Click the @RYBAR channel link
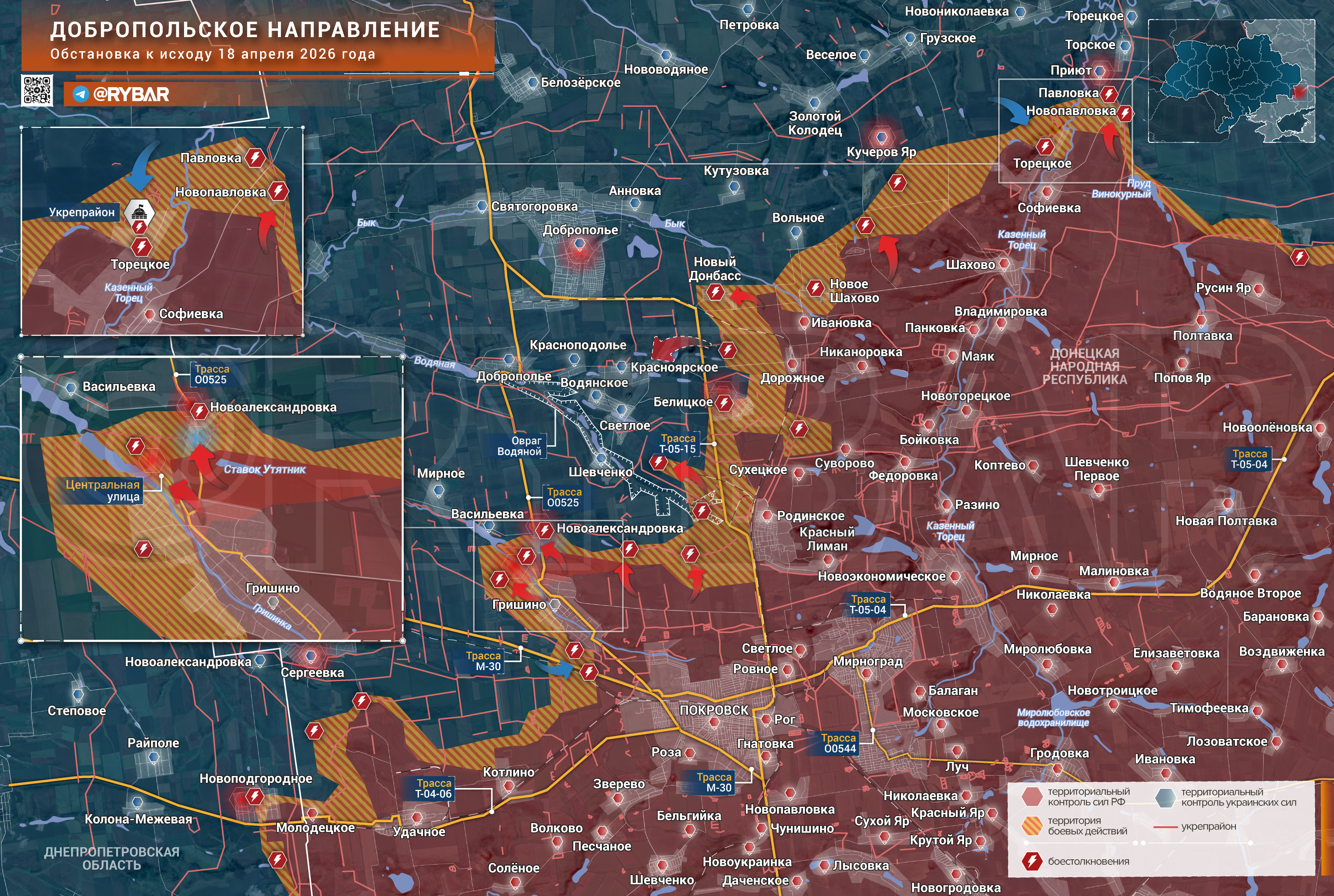Viewport: 1334px width, 896px height. pyautogui.click(x=131, y=94)
